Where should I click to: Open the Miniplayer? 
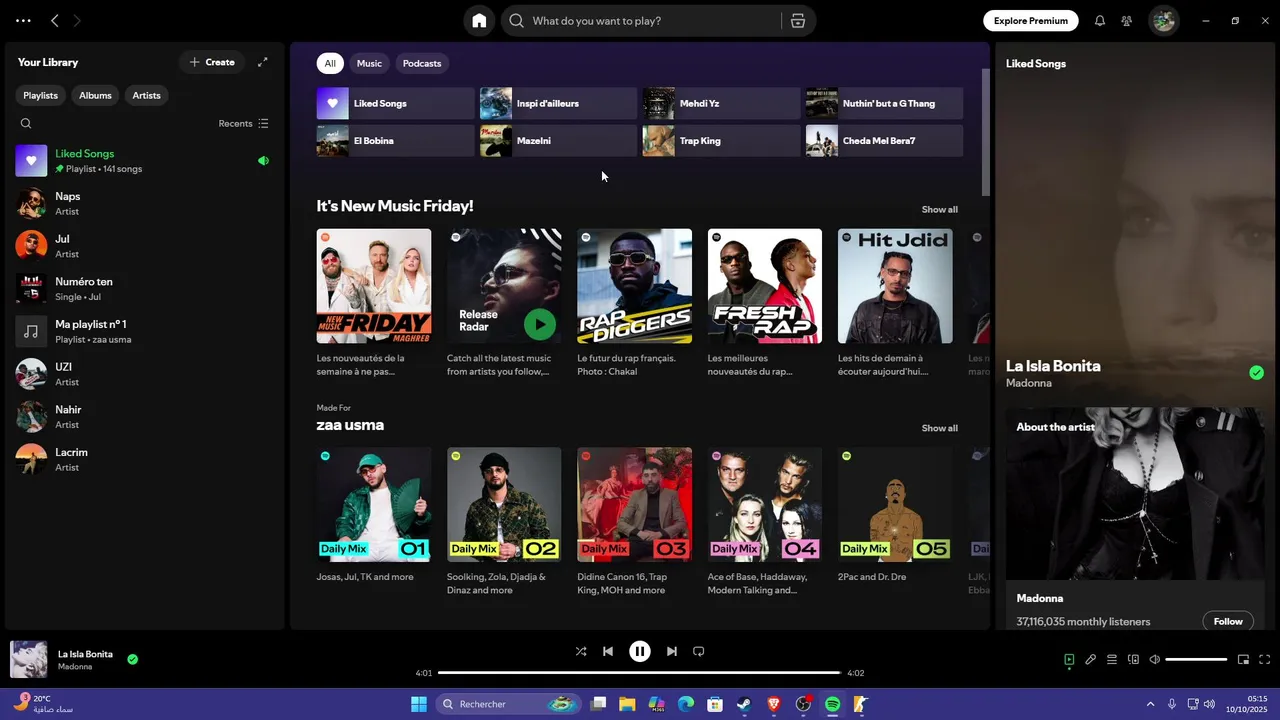1243,660
